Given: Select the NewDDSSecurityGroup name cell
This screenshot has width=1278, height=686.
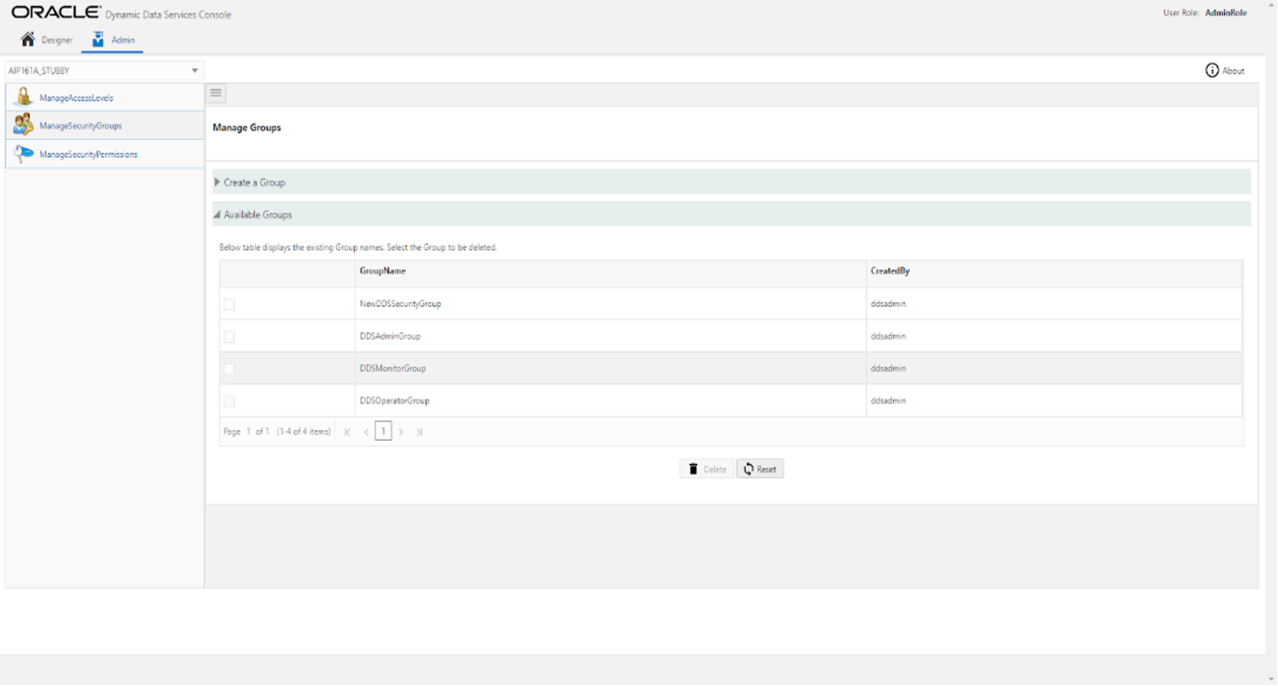Looking at the screenshot, I should point(611,304).
